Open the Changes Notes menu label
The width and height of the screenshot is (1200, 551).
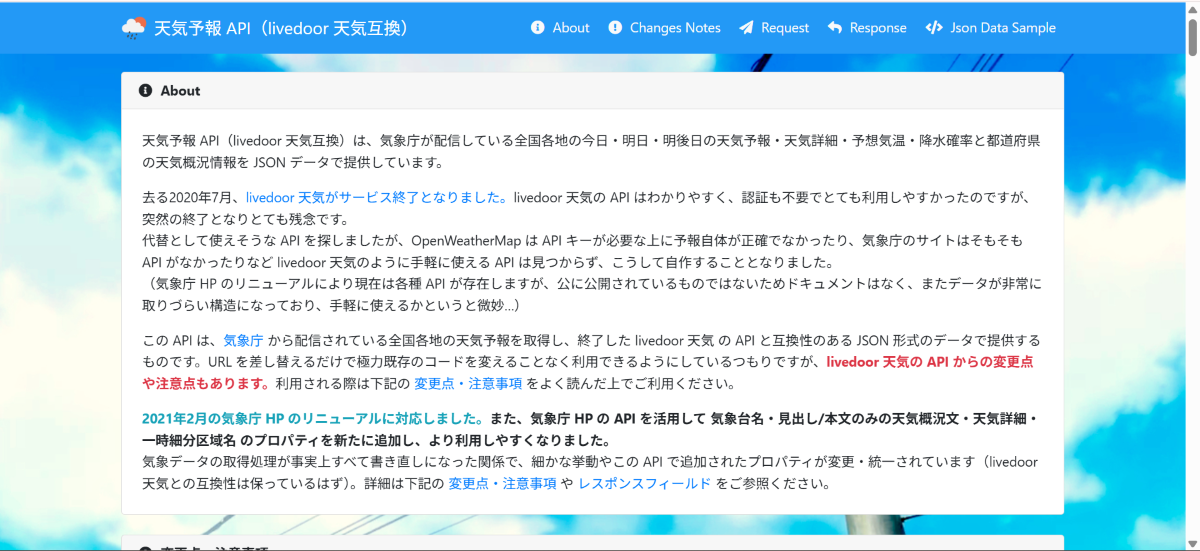[x=675, y=28]
